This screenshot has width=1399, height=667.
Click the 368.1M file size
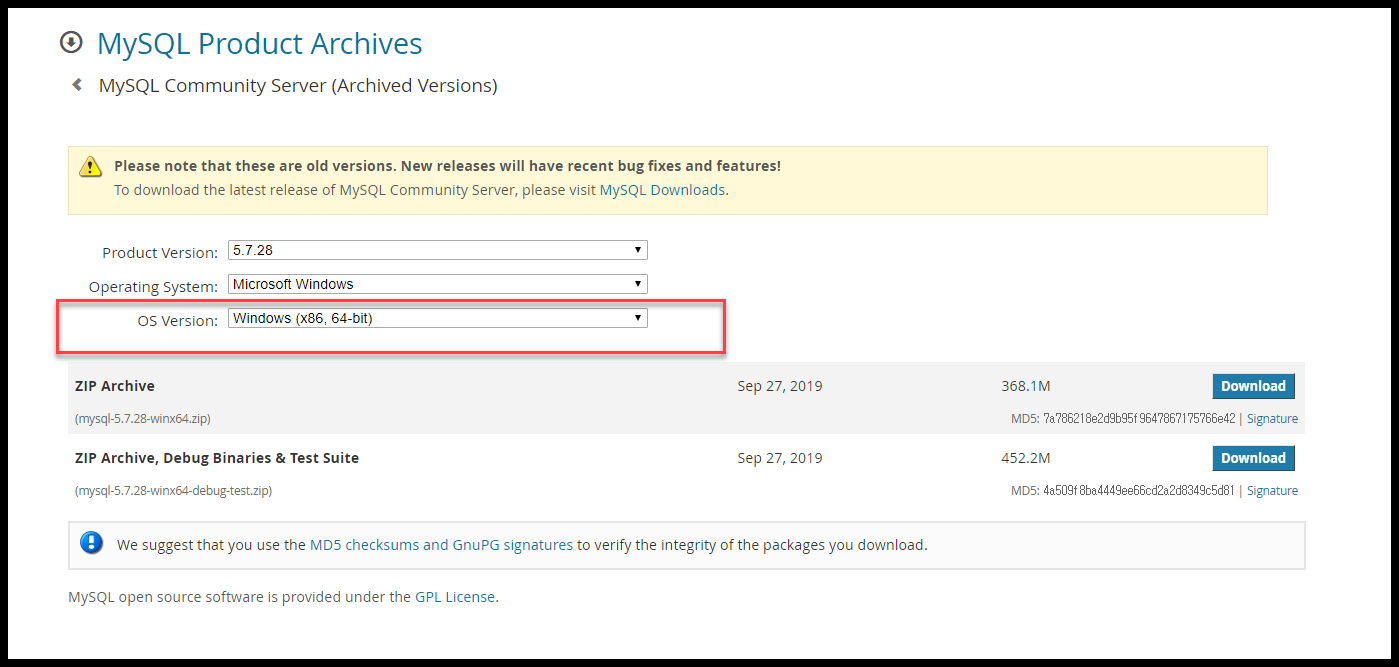coord(1025,386)
